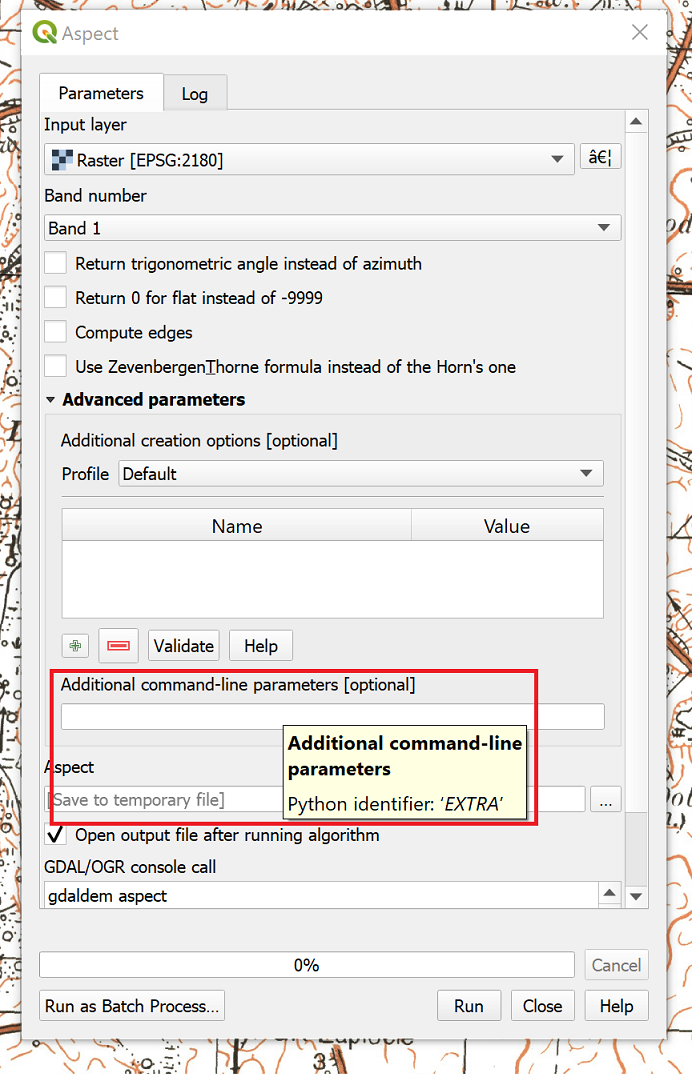The height and width of the screenshot is (1077, 692).
Task: Open the Band number dropdown
Action: point(332,228)
